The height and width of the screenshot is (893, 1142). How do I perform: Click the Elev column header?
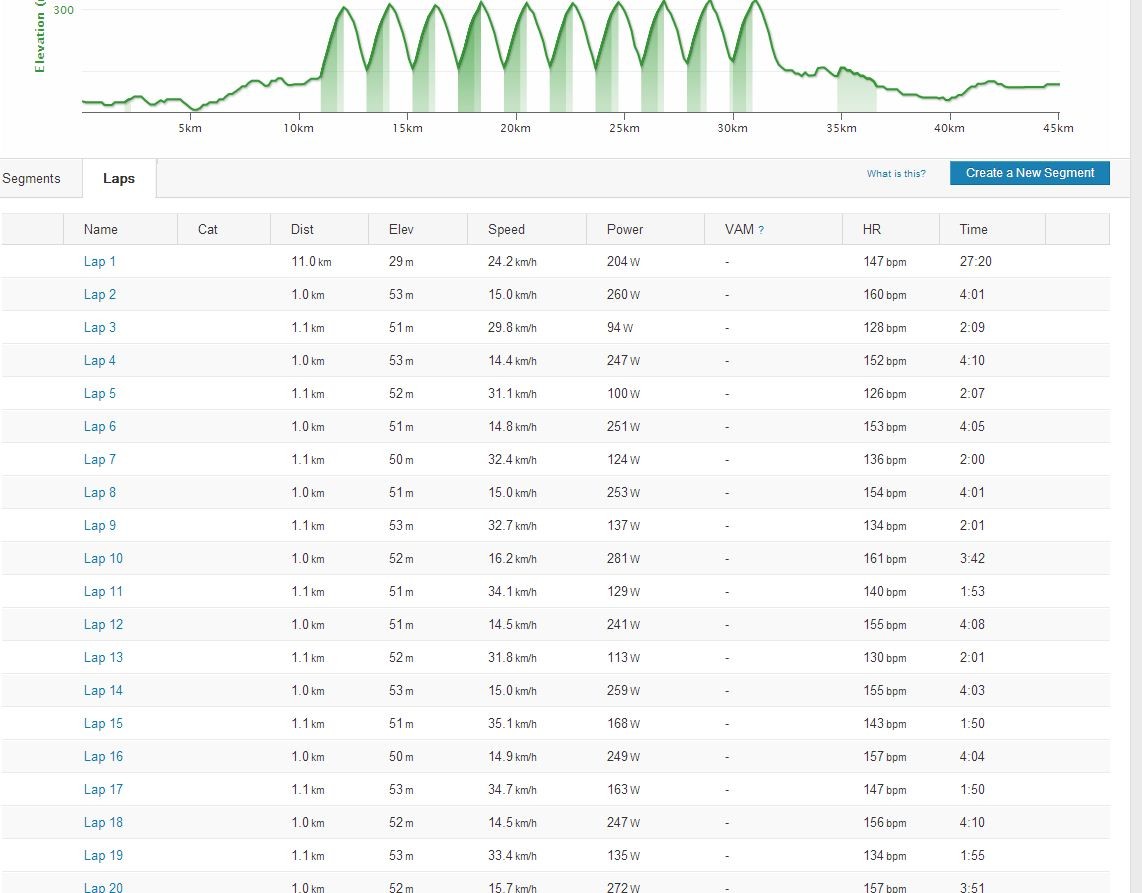click(401, 229)
